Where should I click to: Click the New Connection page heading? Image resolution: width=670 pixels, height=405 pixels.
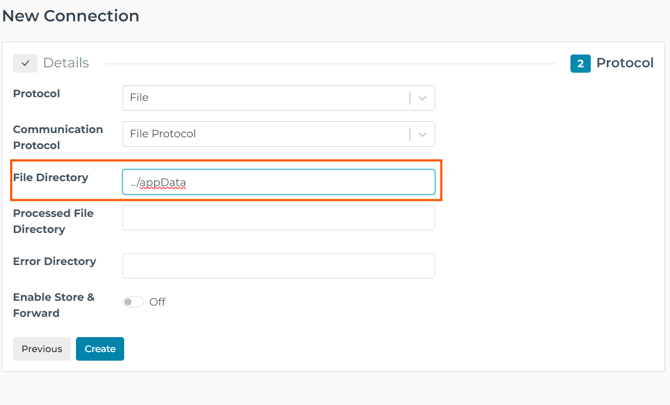[71, 16]
